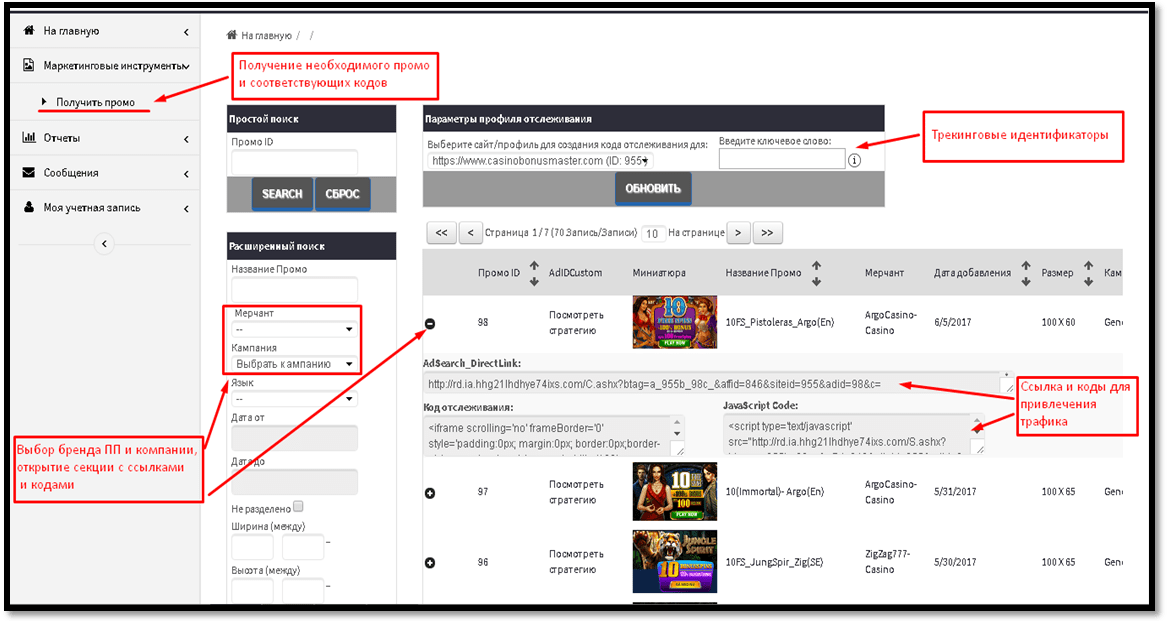Click the 10FS_Pistoleras_Argo thumbnail
Screen dimensions: 1167x621
[x=674, y=322]
